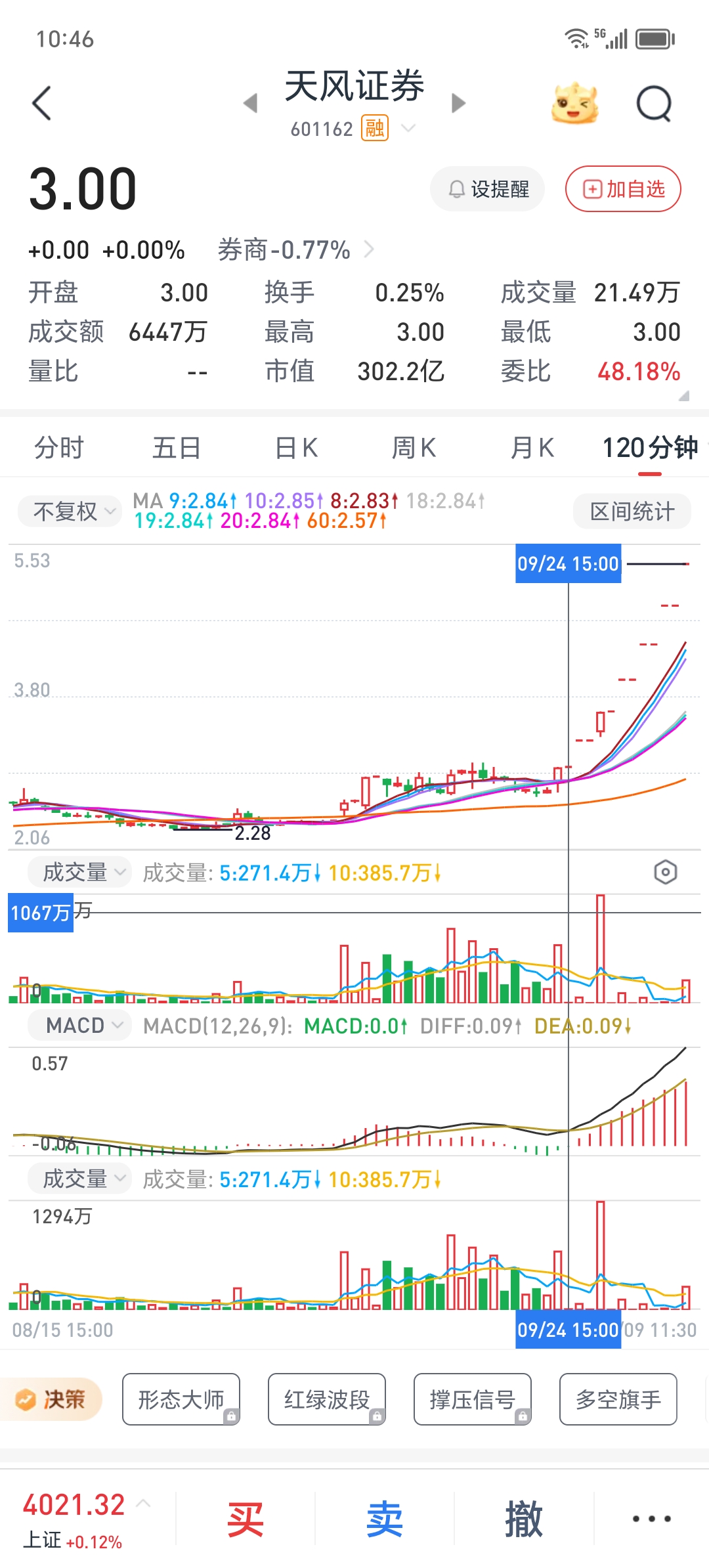Open second 成交量 indicator dropdown below MACD
The image size is (709, 1568).
click(x=79, y=1179)
